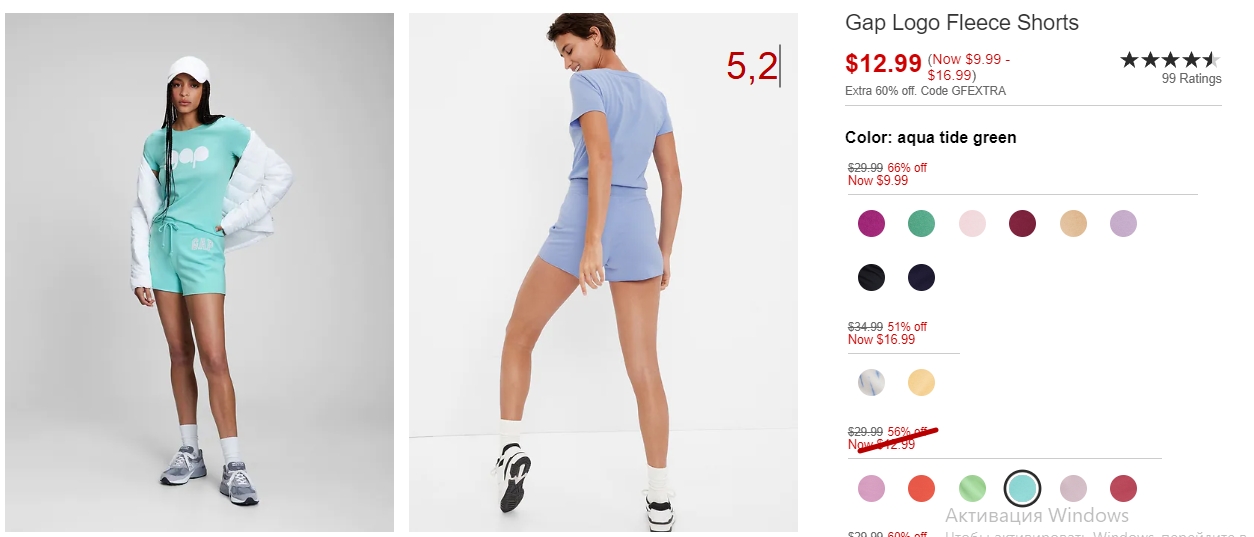Select the dark navy color swatch
The width and height of the screenshot is (1254, 537).
[x=921, y=278]
